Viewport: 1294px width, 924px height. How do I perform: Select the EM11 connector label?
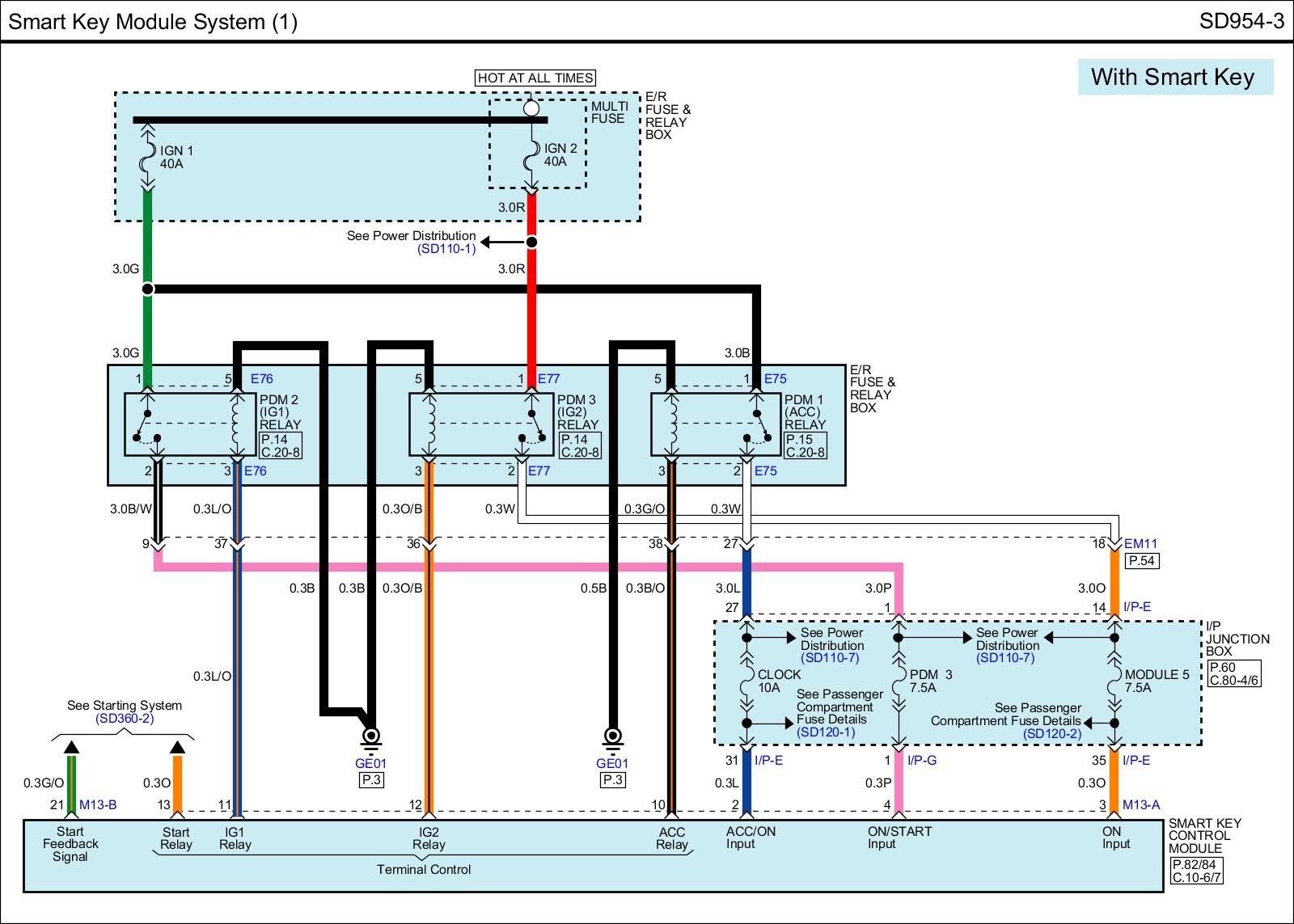point(1140,544)
